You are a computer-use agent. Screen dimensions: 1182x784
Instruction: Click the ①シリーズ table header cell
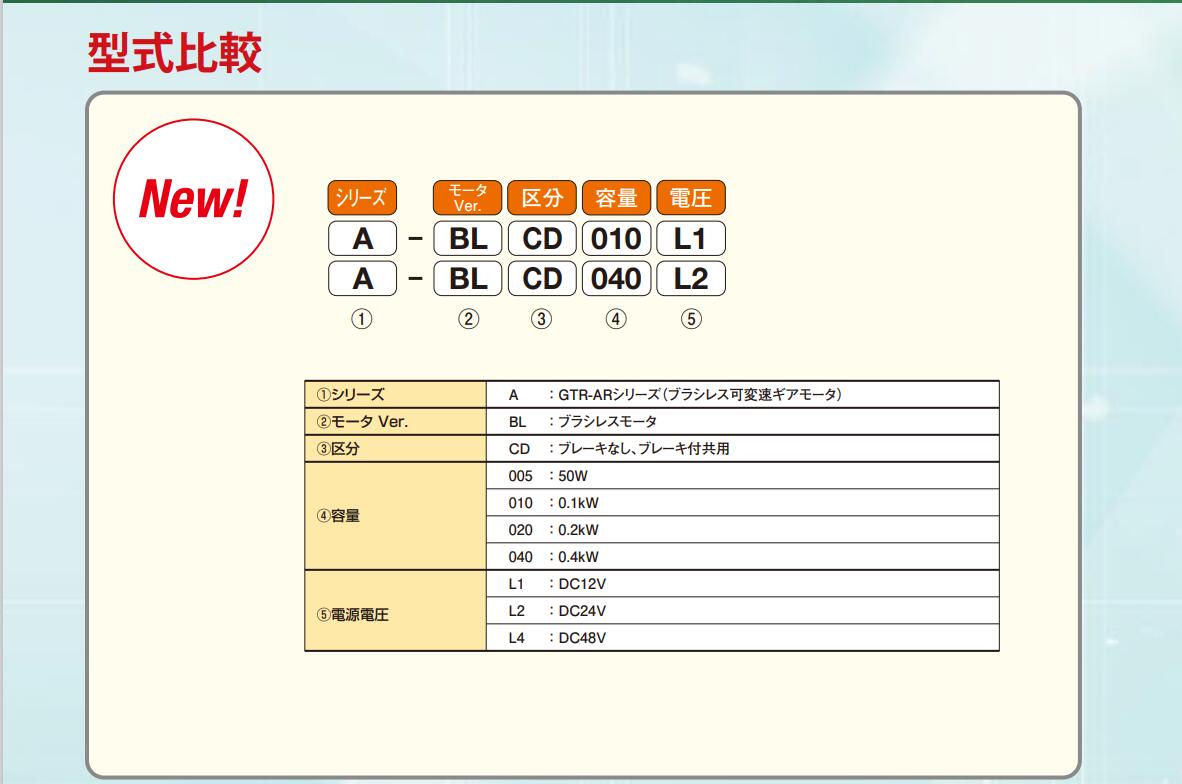pyautogui.click(x=395, y=395)
